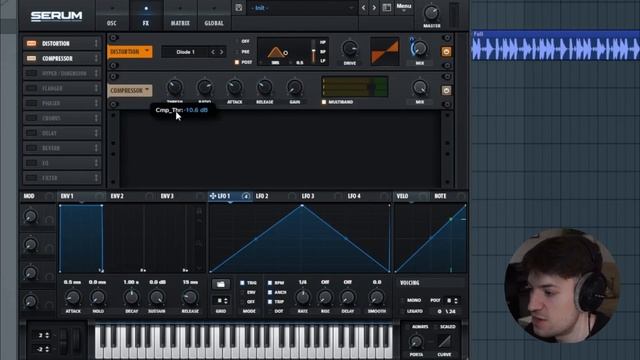Select the NOTE tab
The height and width of the screenshot is (360, 640).
(x=440, y=196)
